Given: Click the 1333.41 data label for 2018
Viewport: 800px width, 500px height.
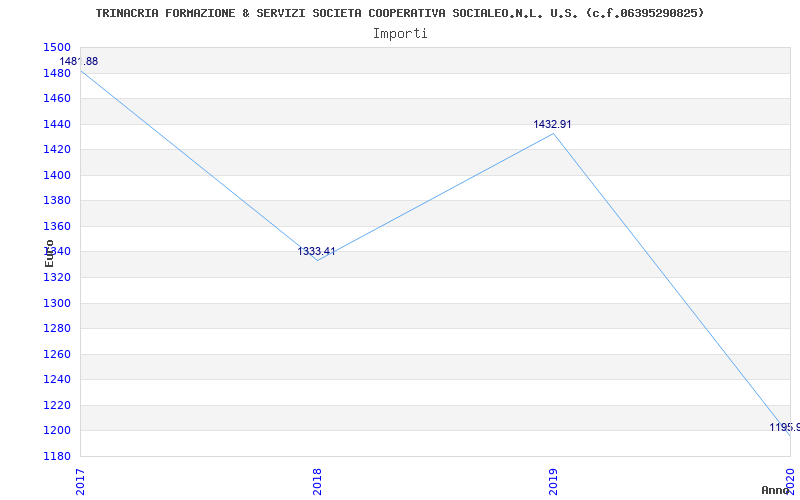Looking at the screenshot, I should tap(316, 251).
